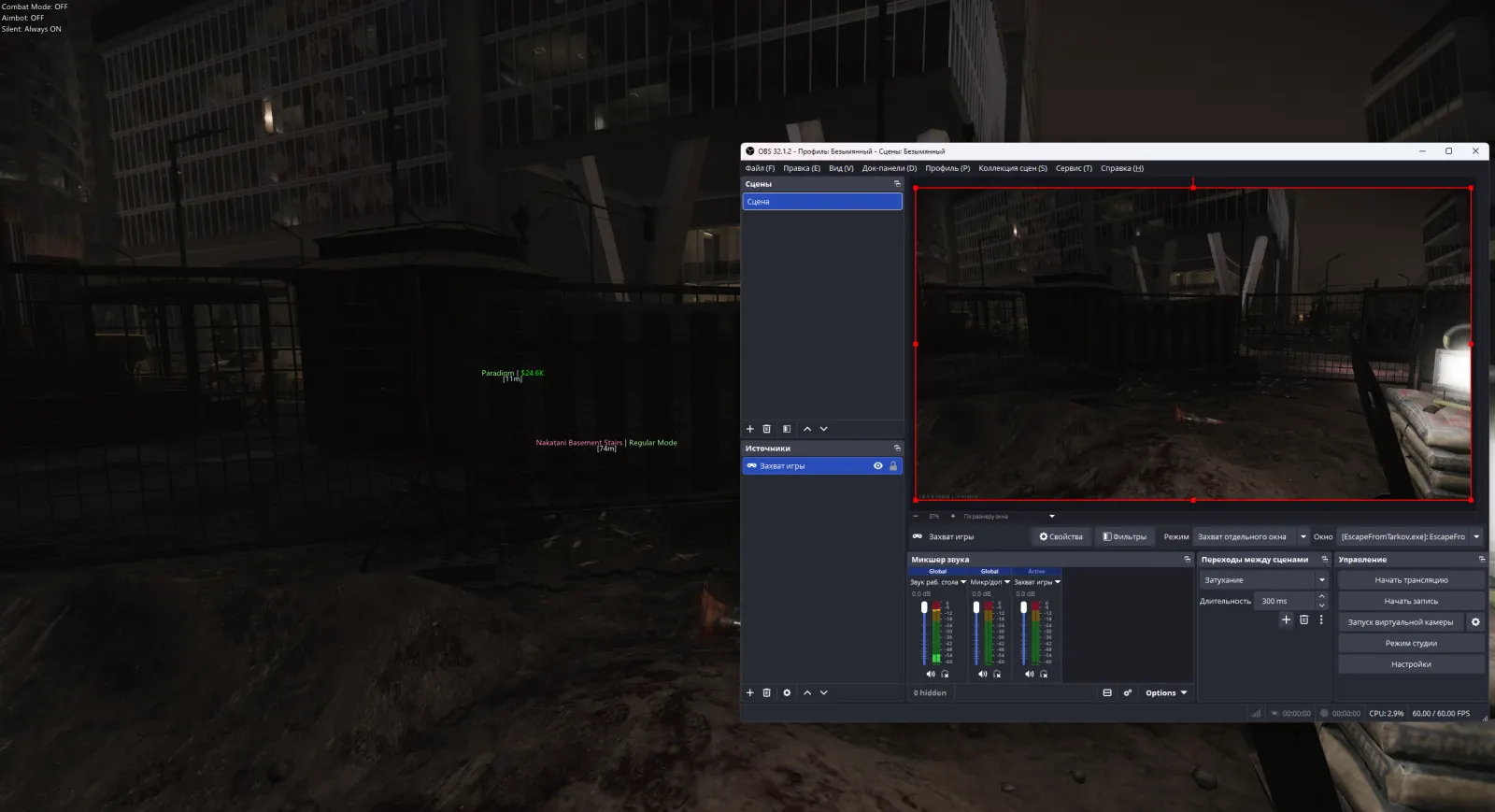The width and height of the screenshot is (1495, 812).
Task: Mute the Звук раб. стола channel
Action: click(x=930, y=674)
